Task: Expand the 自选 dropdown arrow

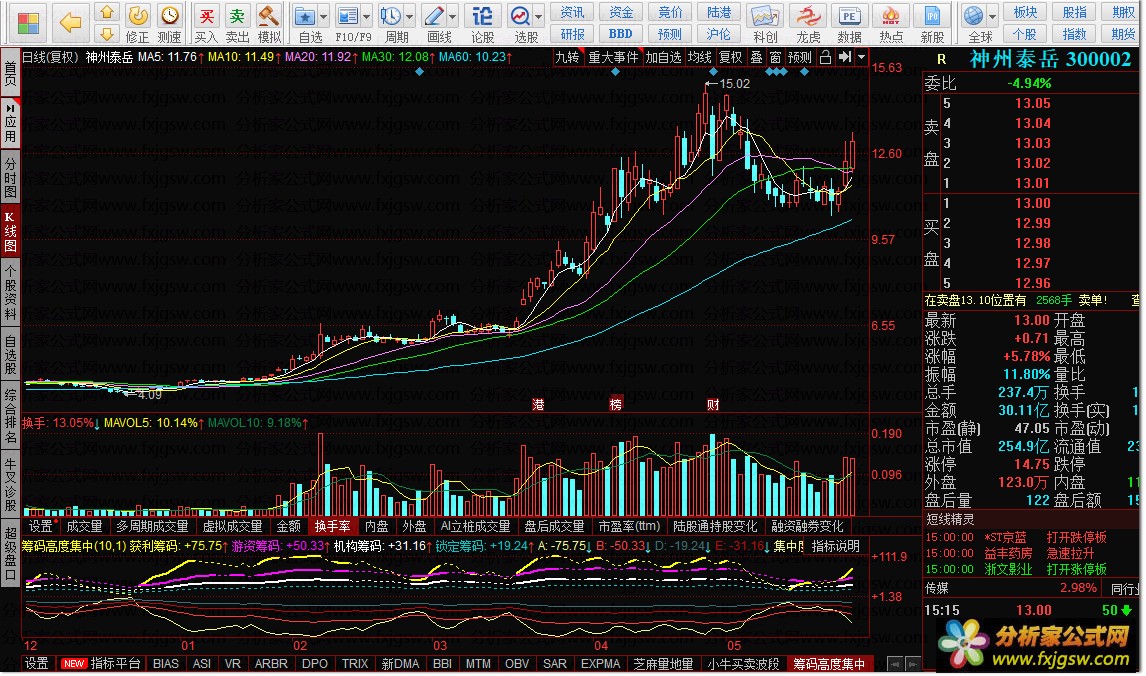Action: click(x=324, y=16)
